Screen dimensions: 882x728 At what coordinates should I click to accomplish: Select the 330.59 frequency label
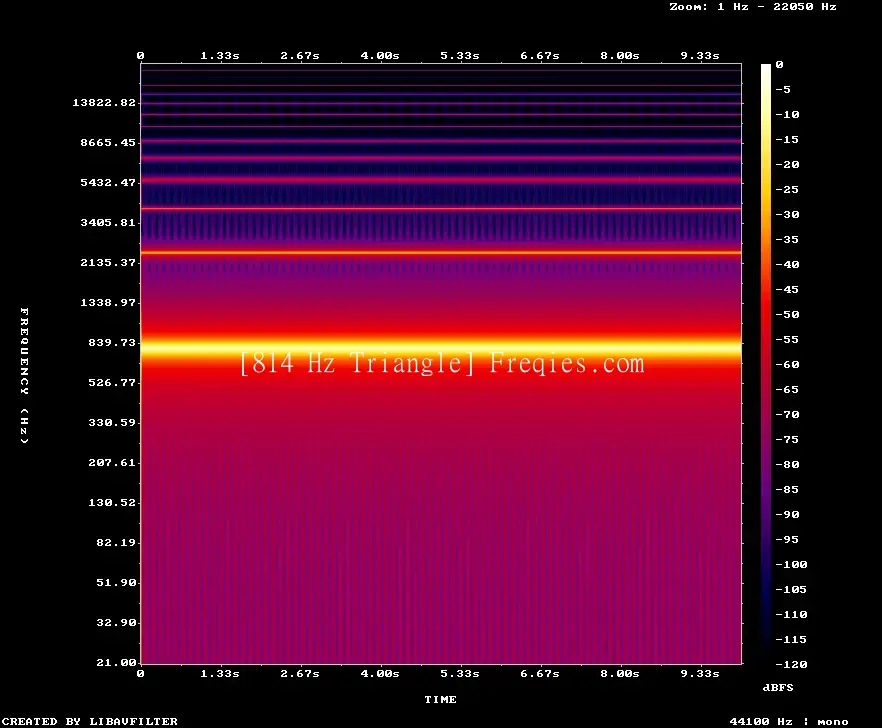pyautogui.click(x=112, y=422)
